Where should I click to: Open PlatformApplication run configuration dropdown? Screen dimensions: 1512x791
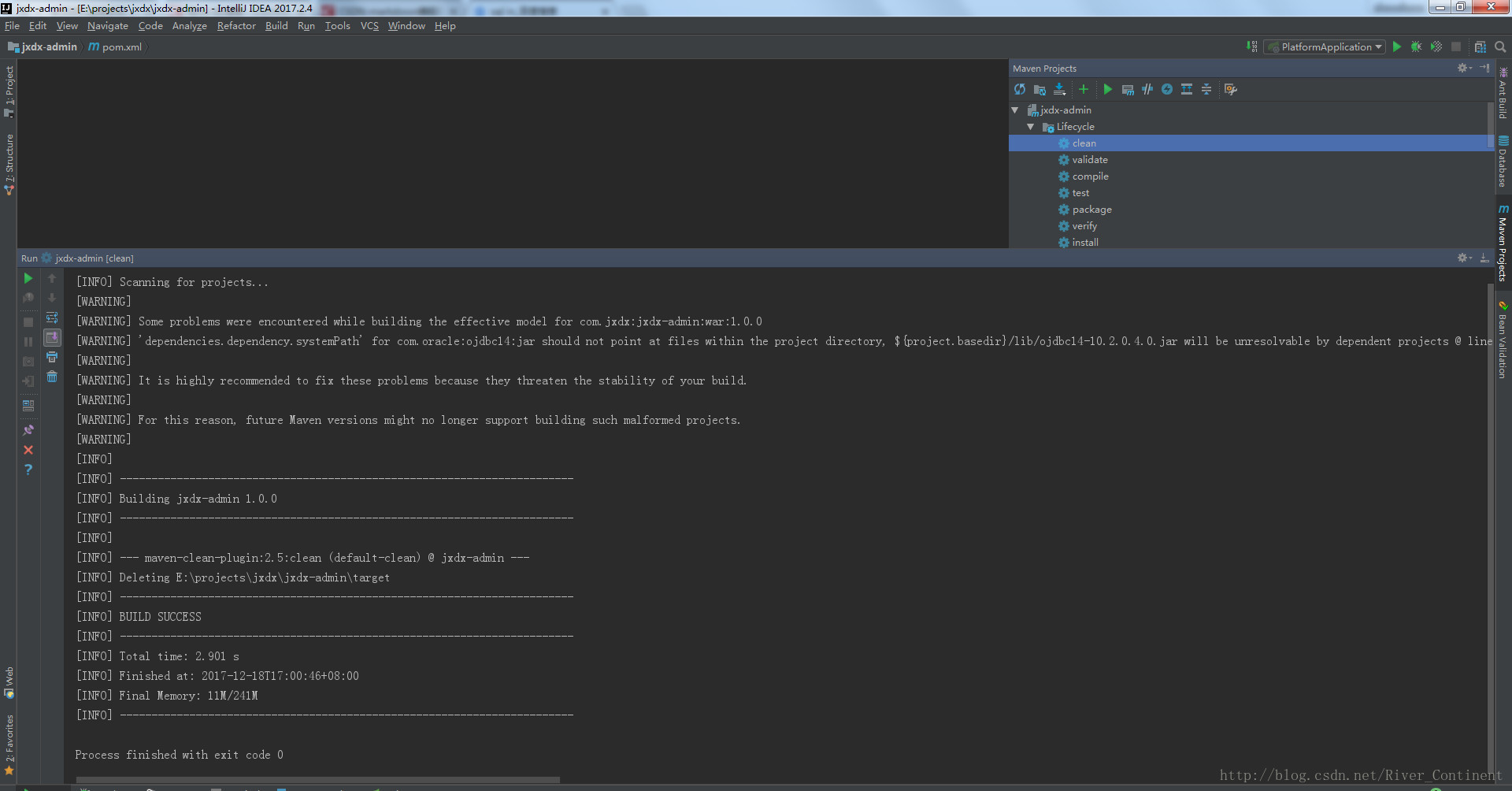1325,47
